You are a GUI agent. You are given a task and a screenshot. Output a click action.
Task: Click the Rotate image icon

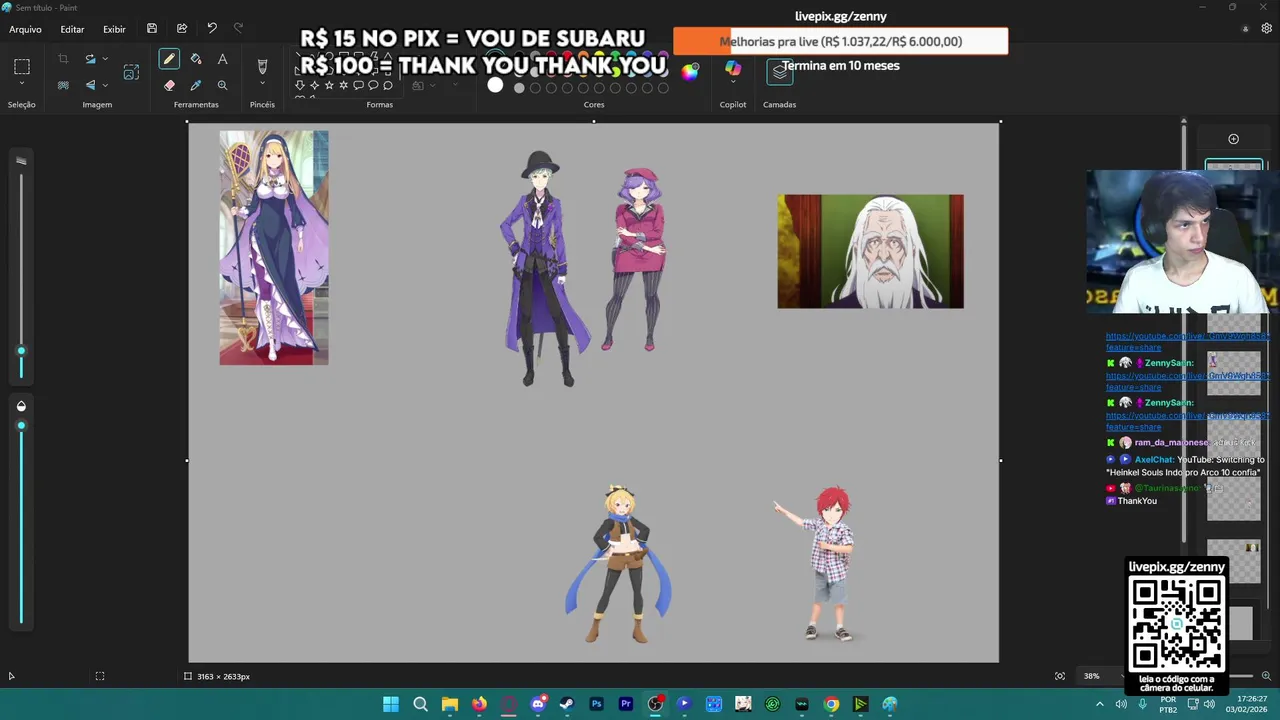pos(89,60)
